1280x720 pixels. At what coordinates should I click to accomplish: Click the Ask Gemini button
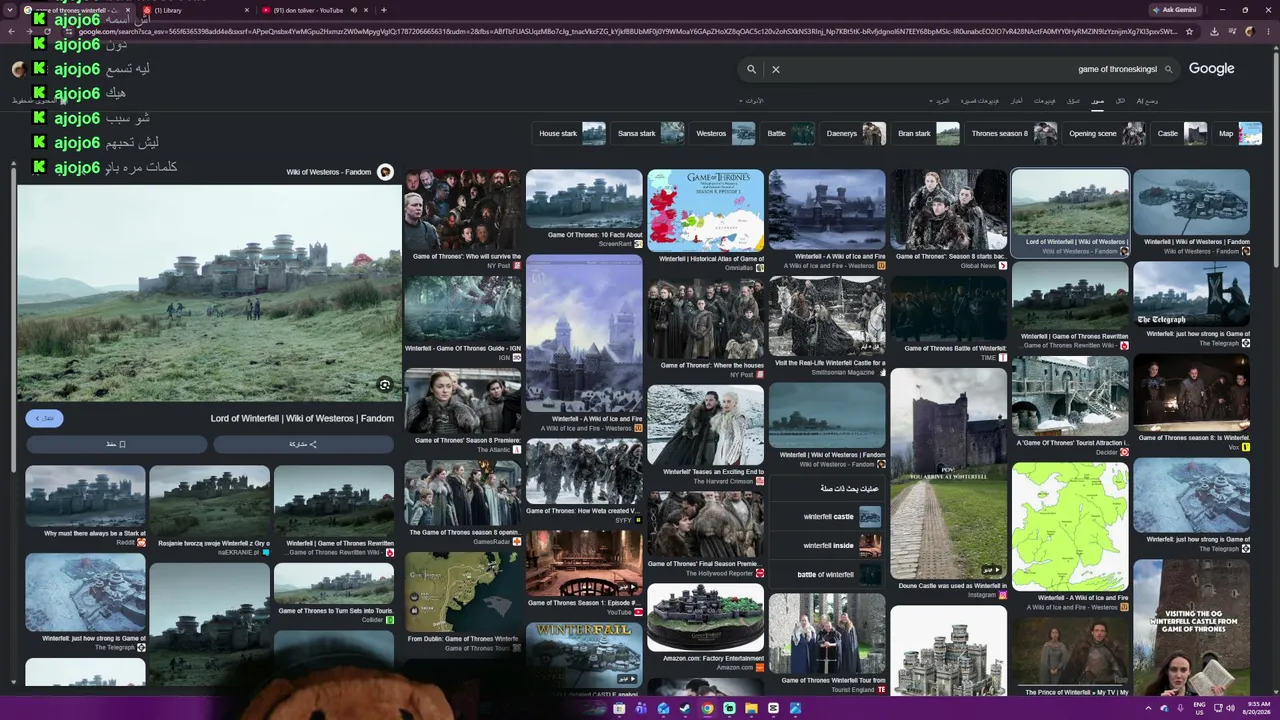click(x=1173, y=10)
